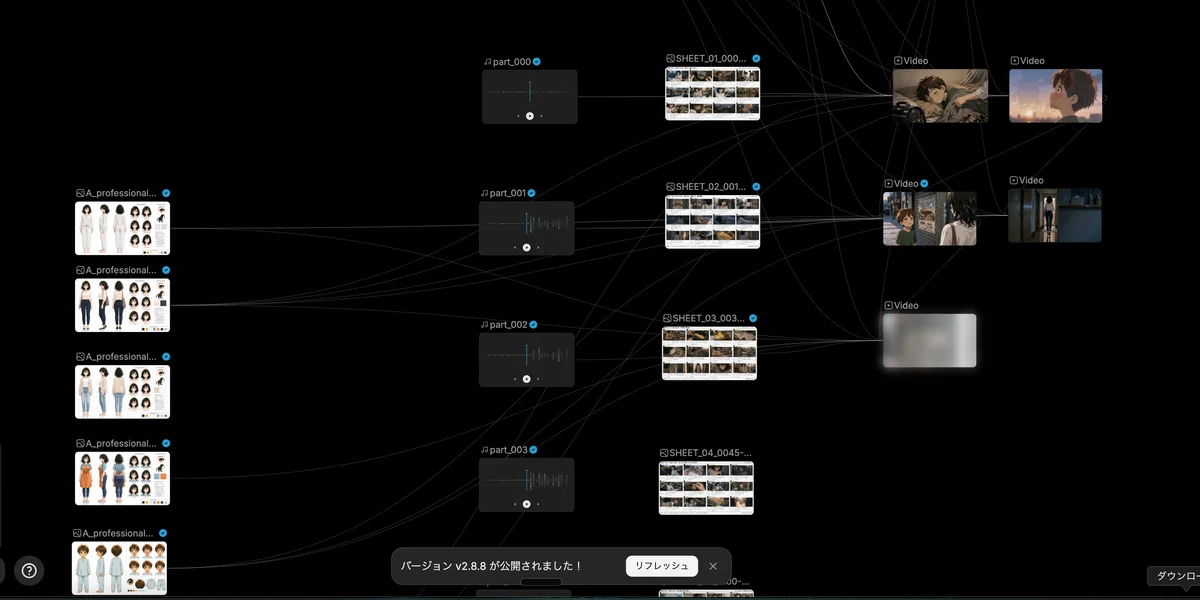Click the music note icon beside part_000
The image size is (1200, 600).
(487, 62)
